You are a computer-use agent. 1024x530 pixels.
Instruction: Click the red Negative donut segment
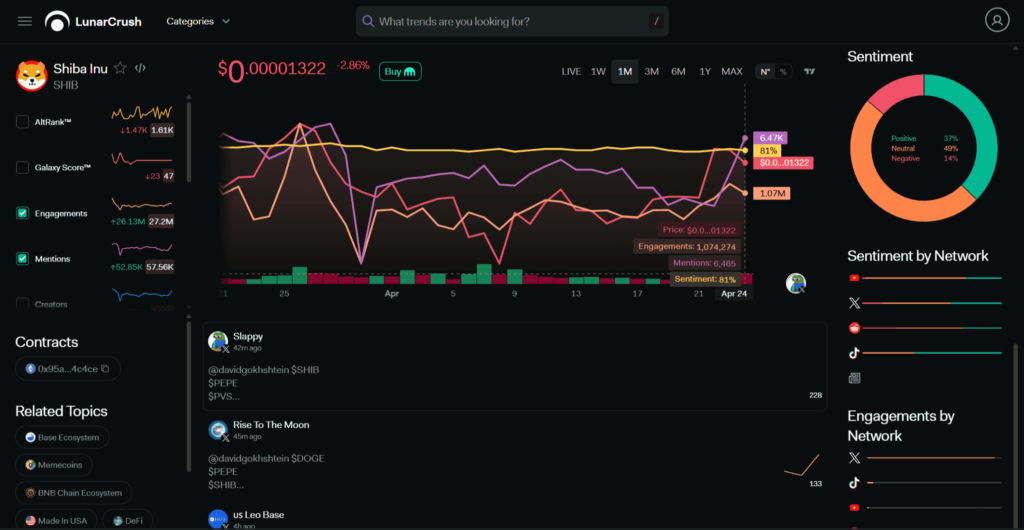click(x=893, y=93)
